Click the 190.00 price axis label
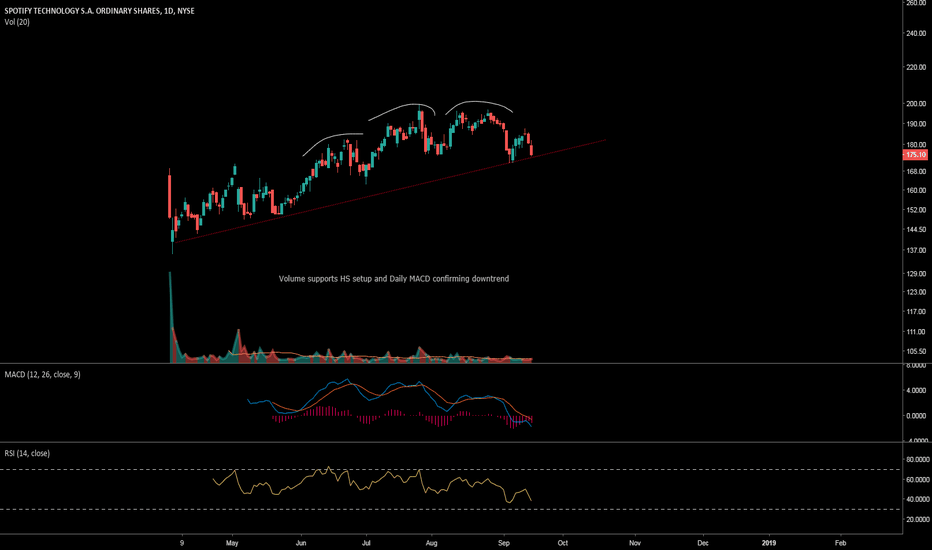This screenshot has width=932, height=550. pyautogui.click(x=916, y=124)
